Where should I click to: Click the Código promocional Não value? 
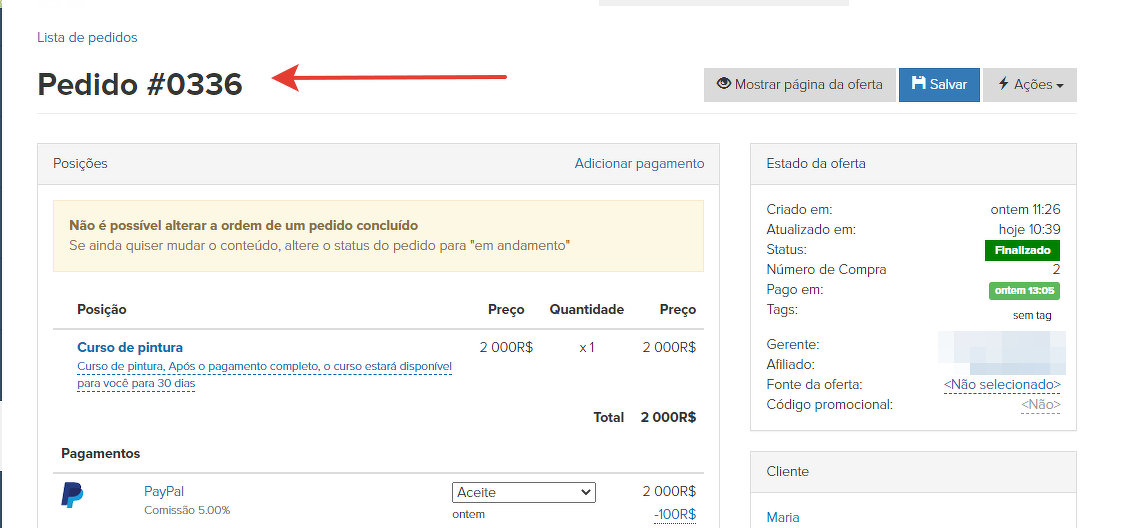(1040, 405)
